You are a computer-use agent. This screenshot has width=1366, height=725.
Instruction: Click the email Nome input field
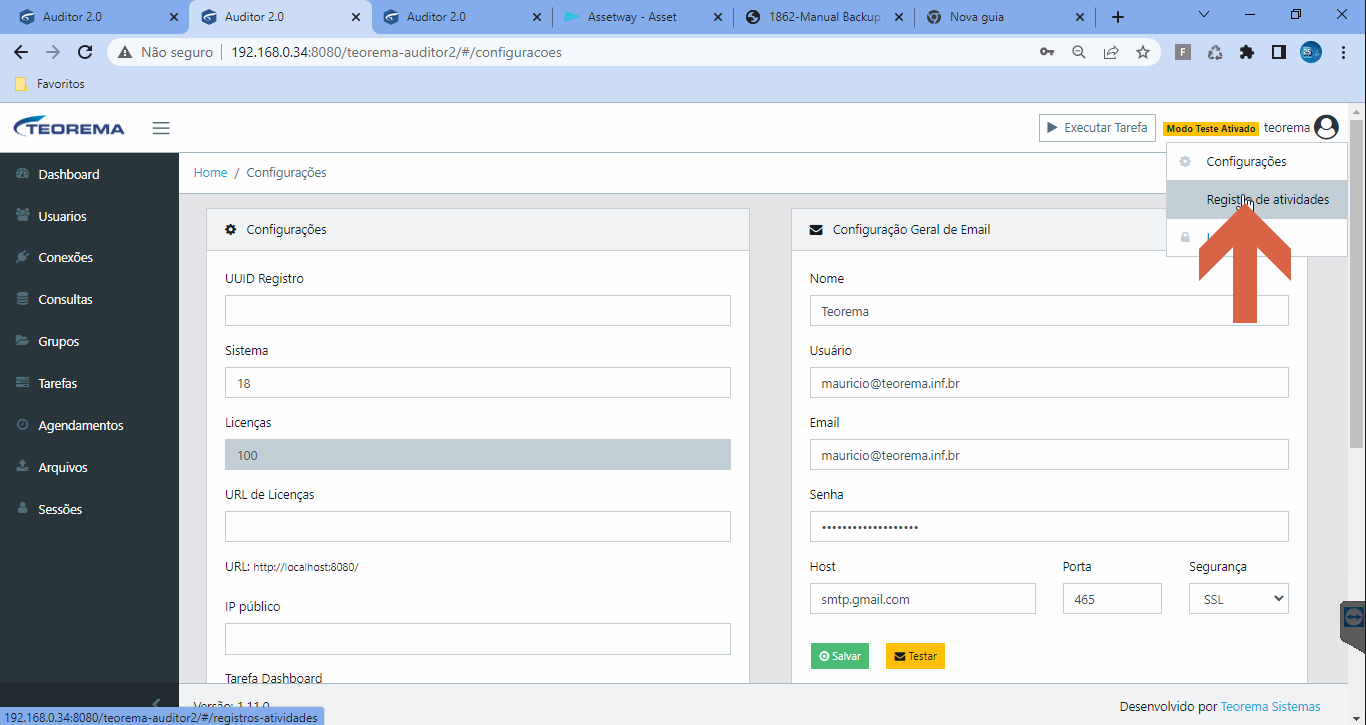pyautogui.click(x=1049, y=310)
